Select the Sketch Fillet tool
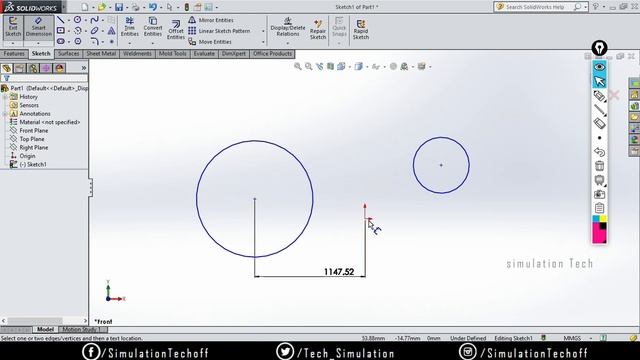The width and height of the screenshot is (640, 360). click(x=95, y=41)
